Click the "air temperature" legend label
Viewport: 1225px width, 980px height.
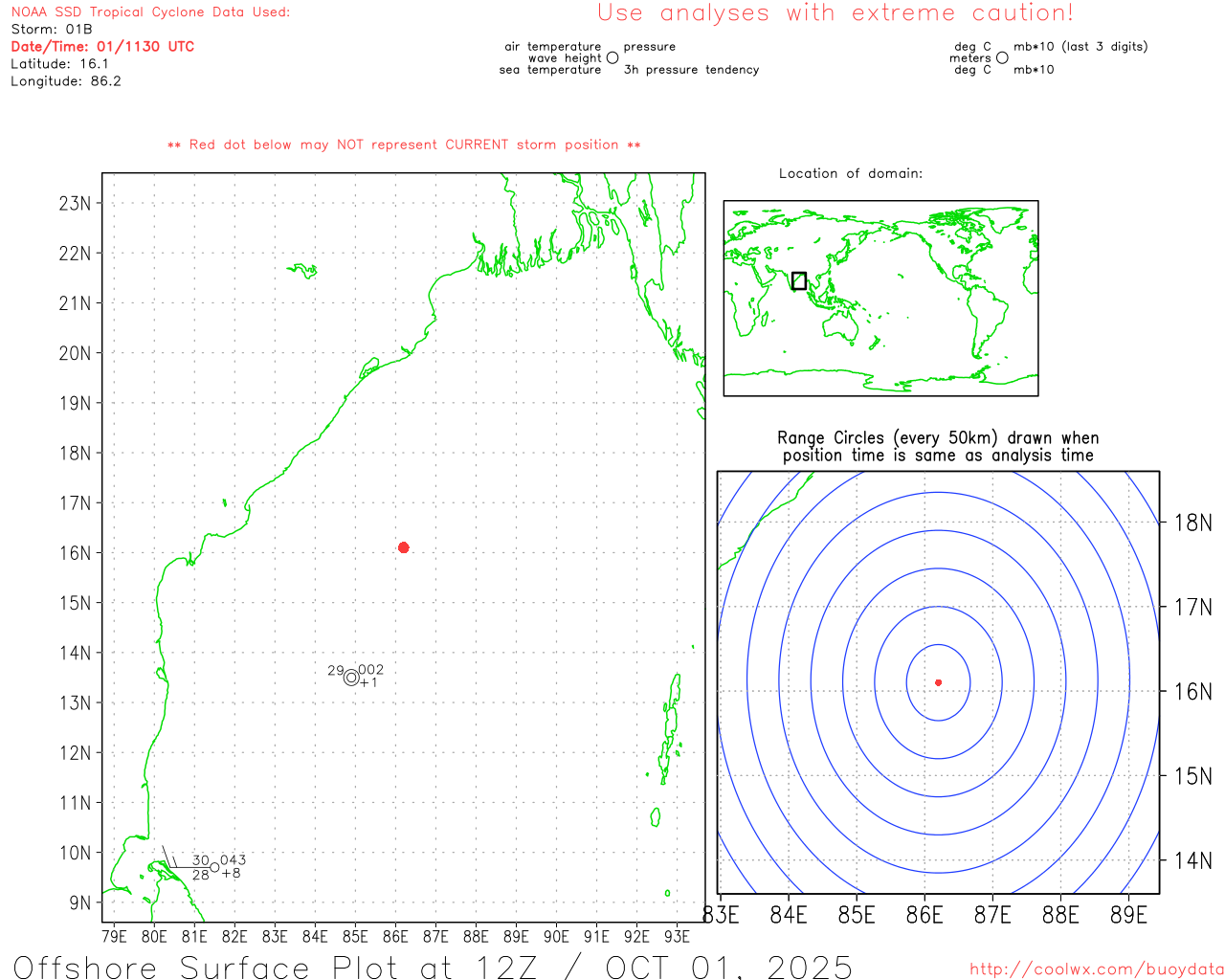tap(553, 47)
